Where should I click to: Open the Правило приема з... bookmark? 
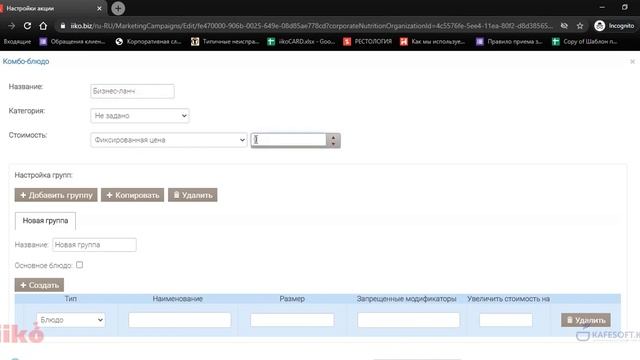tap(509, 41)
